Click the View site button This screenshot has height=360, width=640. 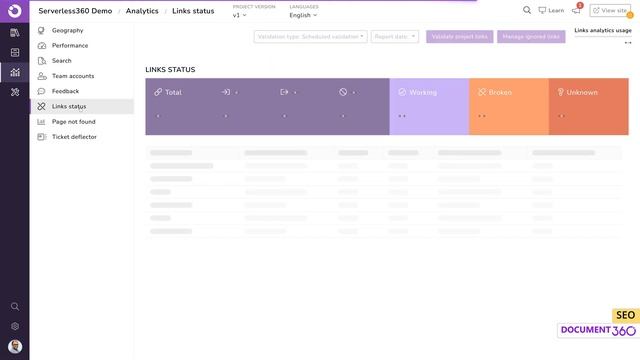pyautogui.click(x=610, y=11)
